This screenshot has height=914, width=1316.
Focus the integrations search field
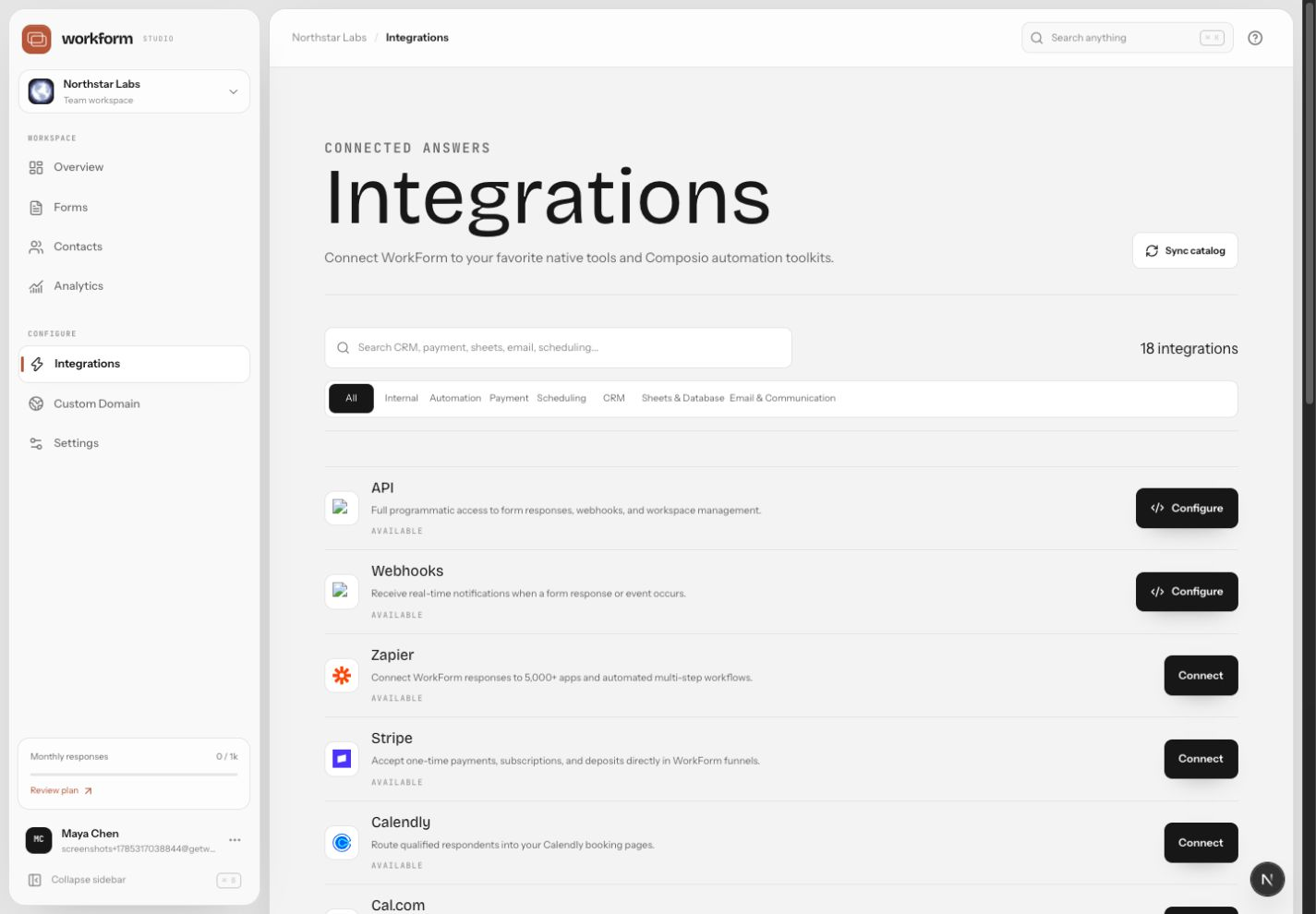point(558,348)
